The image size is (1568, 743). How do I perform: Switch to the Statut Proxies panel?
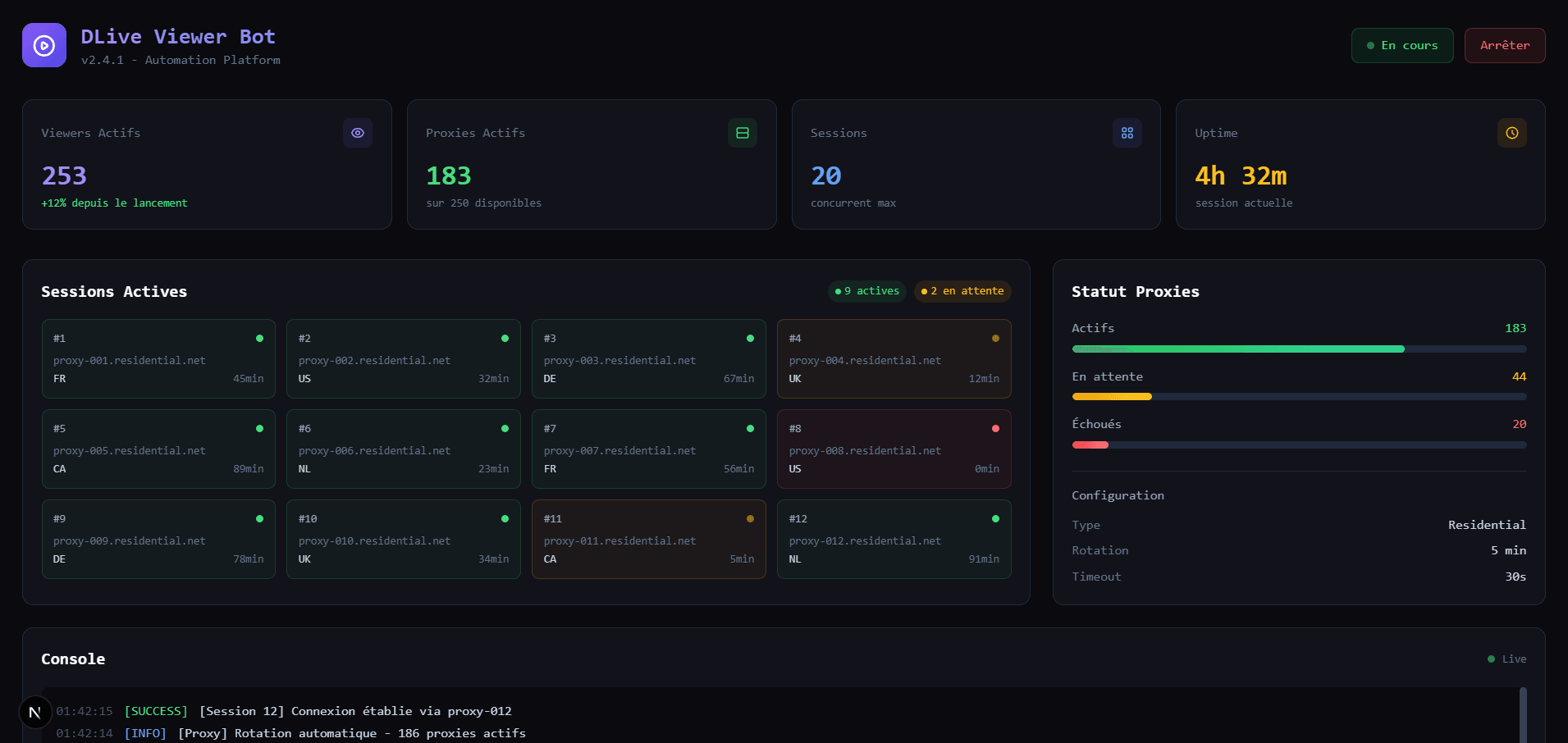[x=1136, y=291]
